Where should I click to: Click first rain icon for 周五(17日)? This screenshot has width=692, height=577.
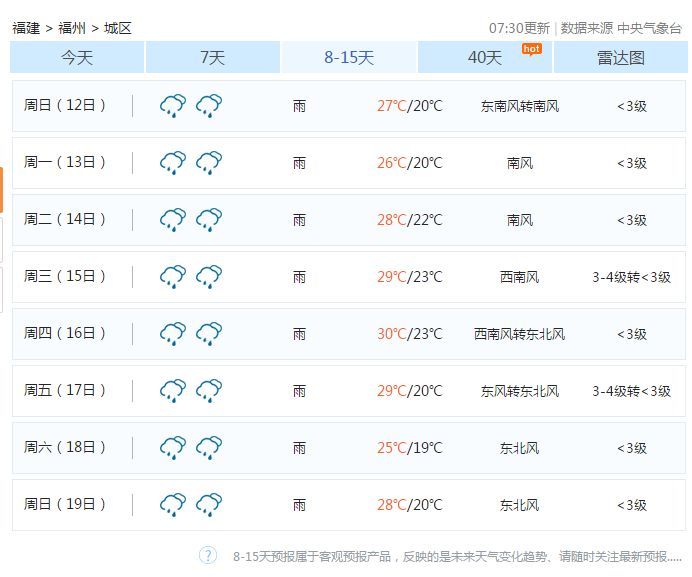(173, 390)
